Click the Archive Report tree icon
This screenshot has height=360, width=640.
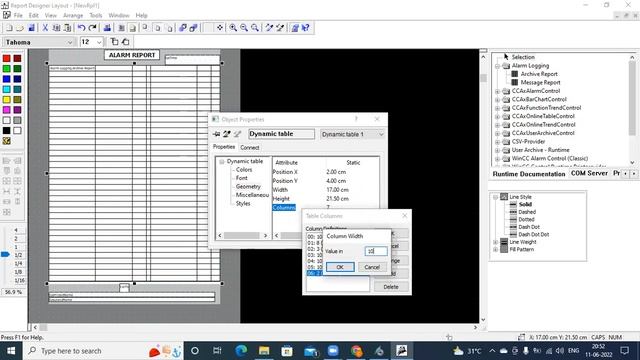[515, 74]
